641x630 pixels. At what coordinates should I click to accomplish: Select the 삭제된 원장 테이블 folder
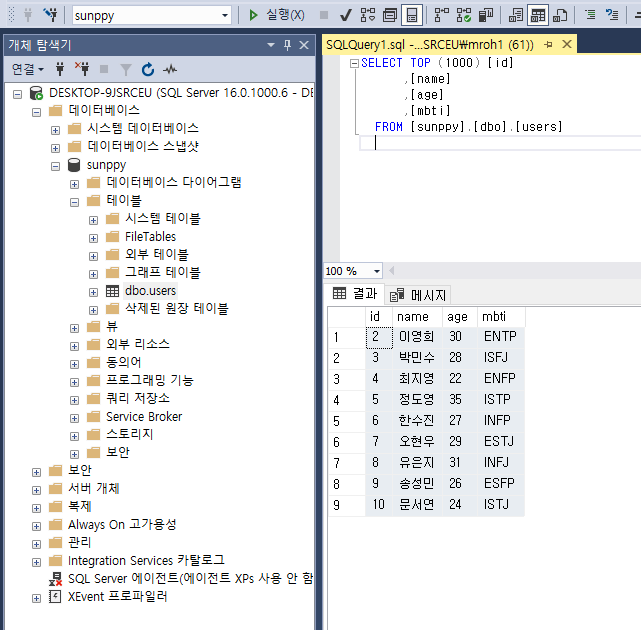click(x=177, y=309)
